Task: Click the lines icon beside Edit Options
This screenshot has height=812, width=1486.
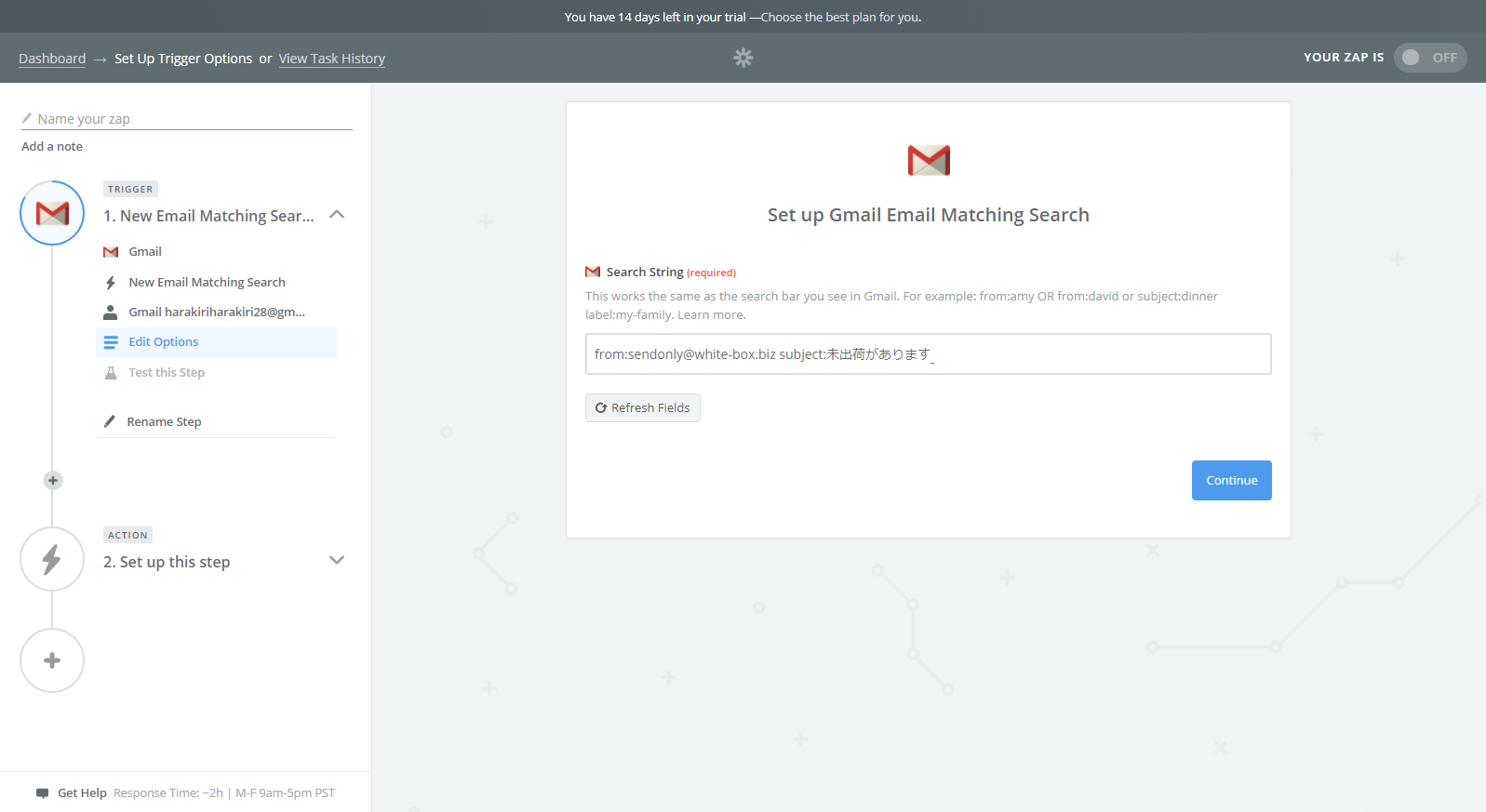Action: (x=111, y=341)
